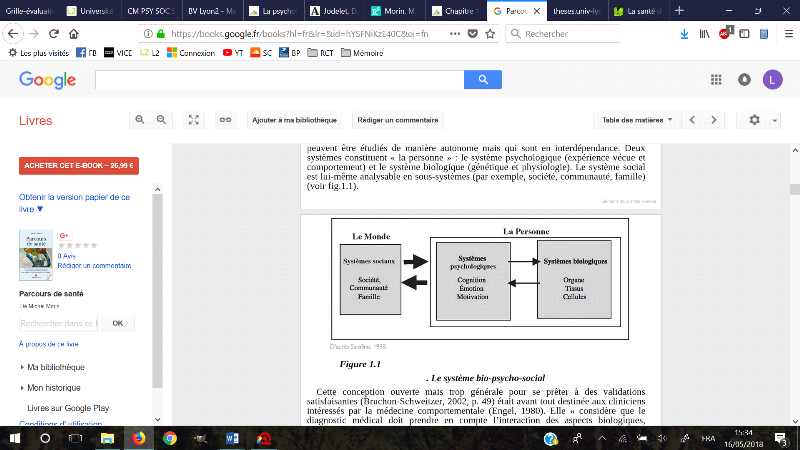800x450 pixels.
Task: Open Firefox downloads panel
Action: click(x=684, y=34)
